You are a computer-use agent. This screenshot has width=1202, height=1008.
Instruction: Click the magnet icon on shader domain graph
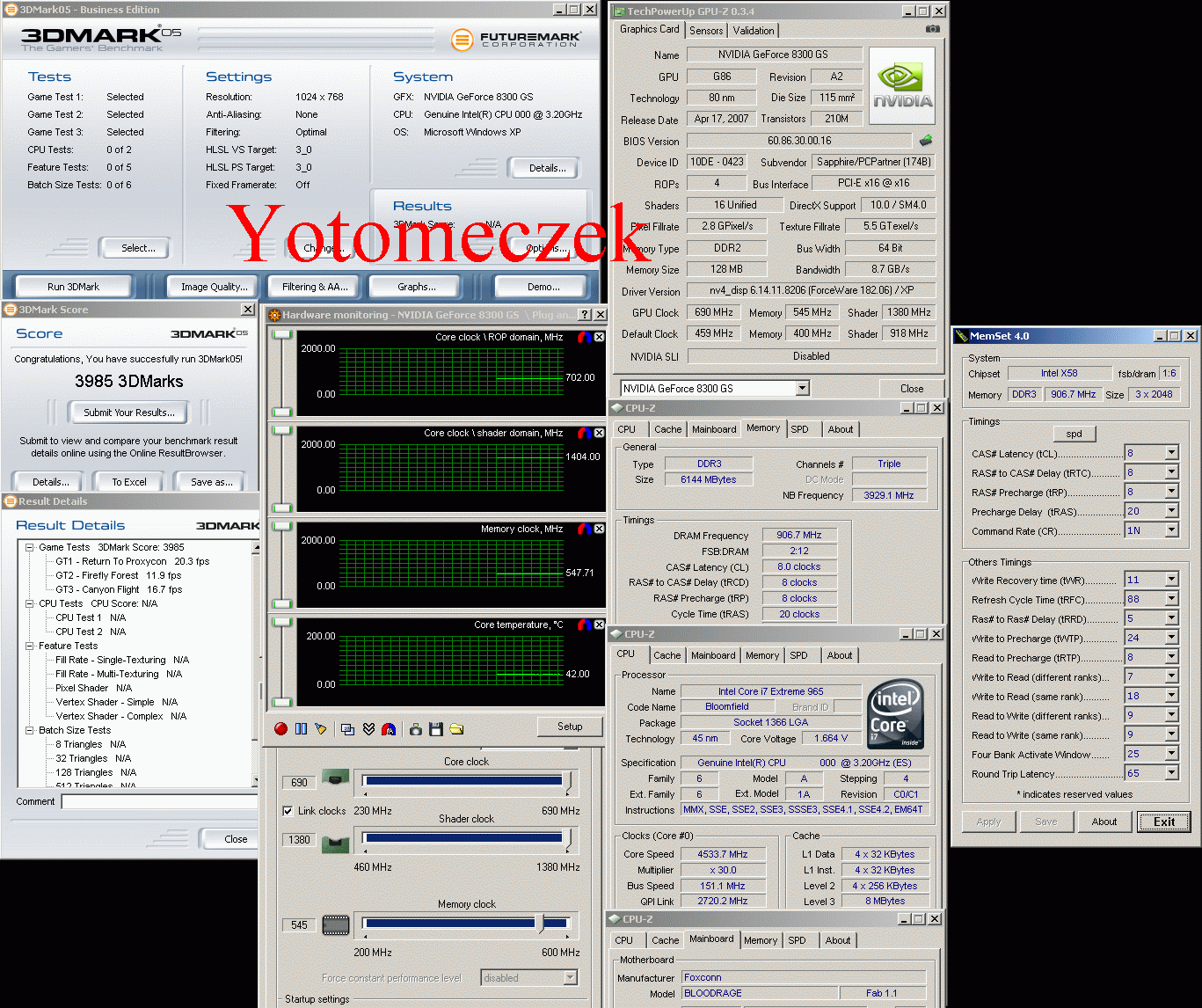584,433
